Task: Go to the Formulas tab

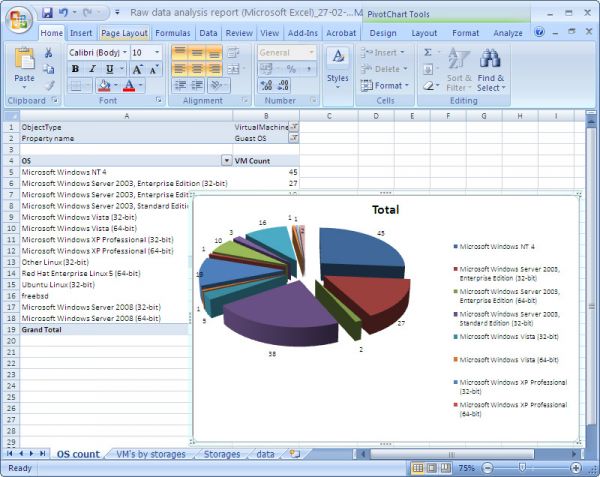Action: 173,33
